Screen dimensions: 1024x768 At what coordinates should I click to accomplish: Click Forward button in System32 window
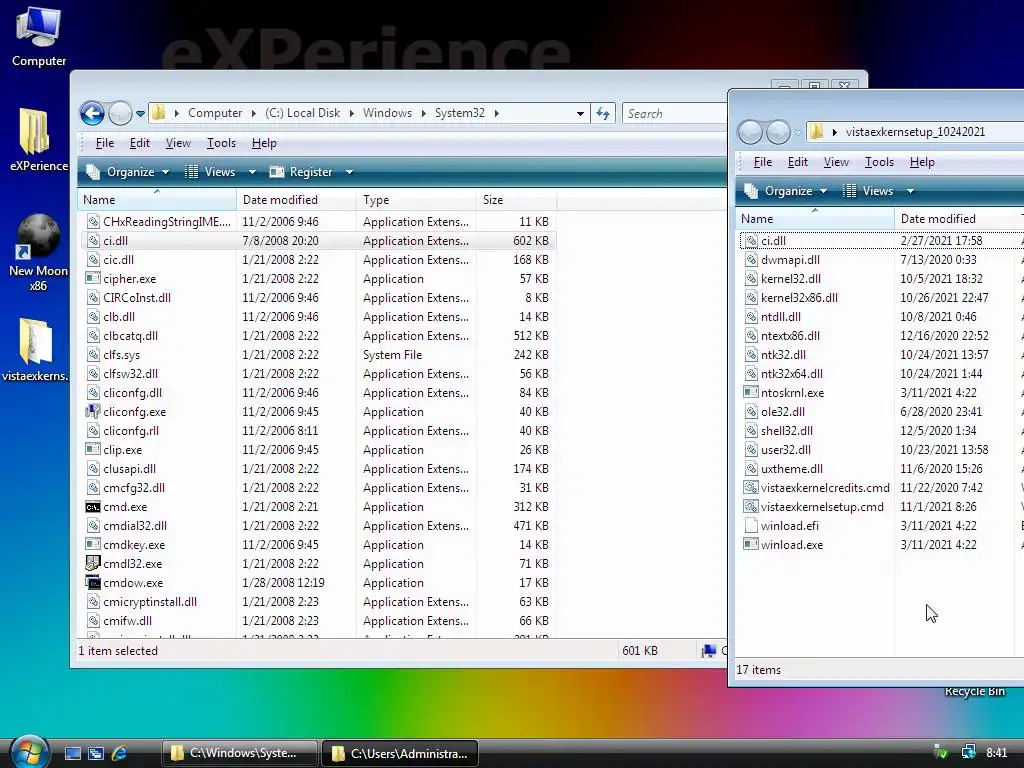120,114
